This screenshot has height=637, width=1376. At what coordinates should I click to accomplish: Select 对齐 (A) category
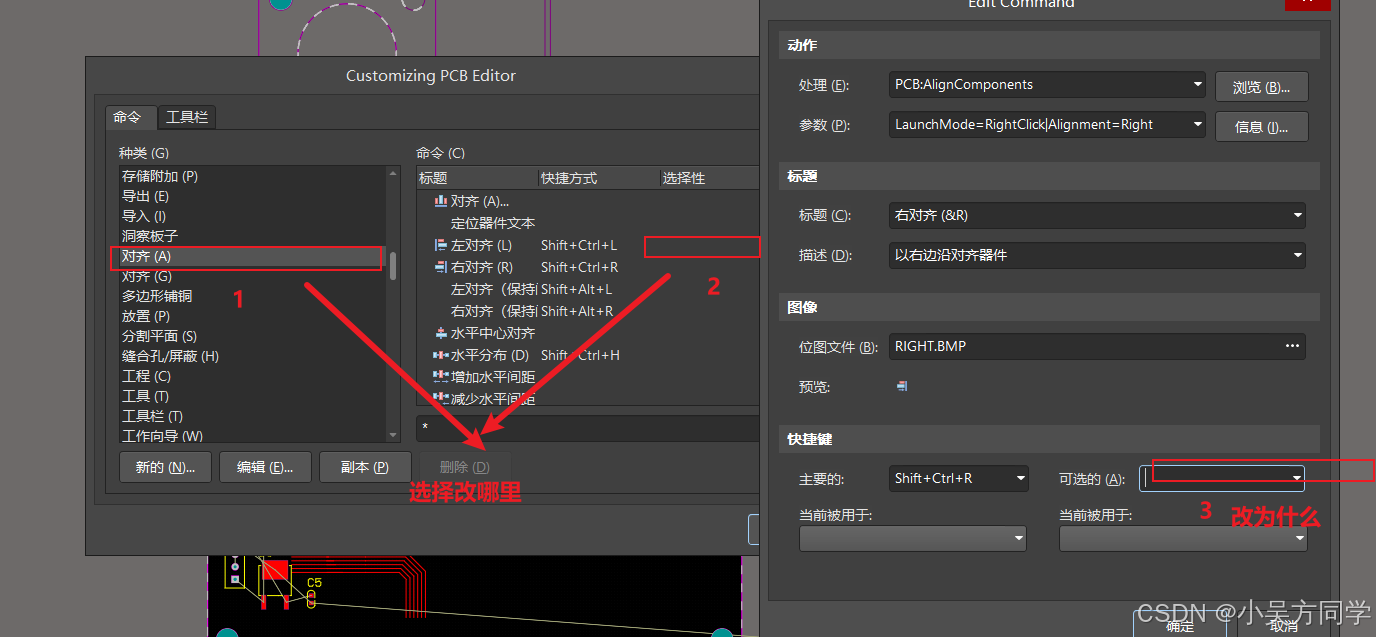point(251,256)
